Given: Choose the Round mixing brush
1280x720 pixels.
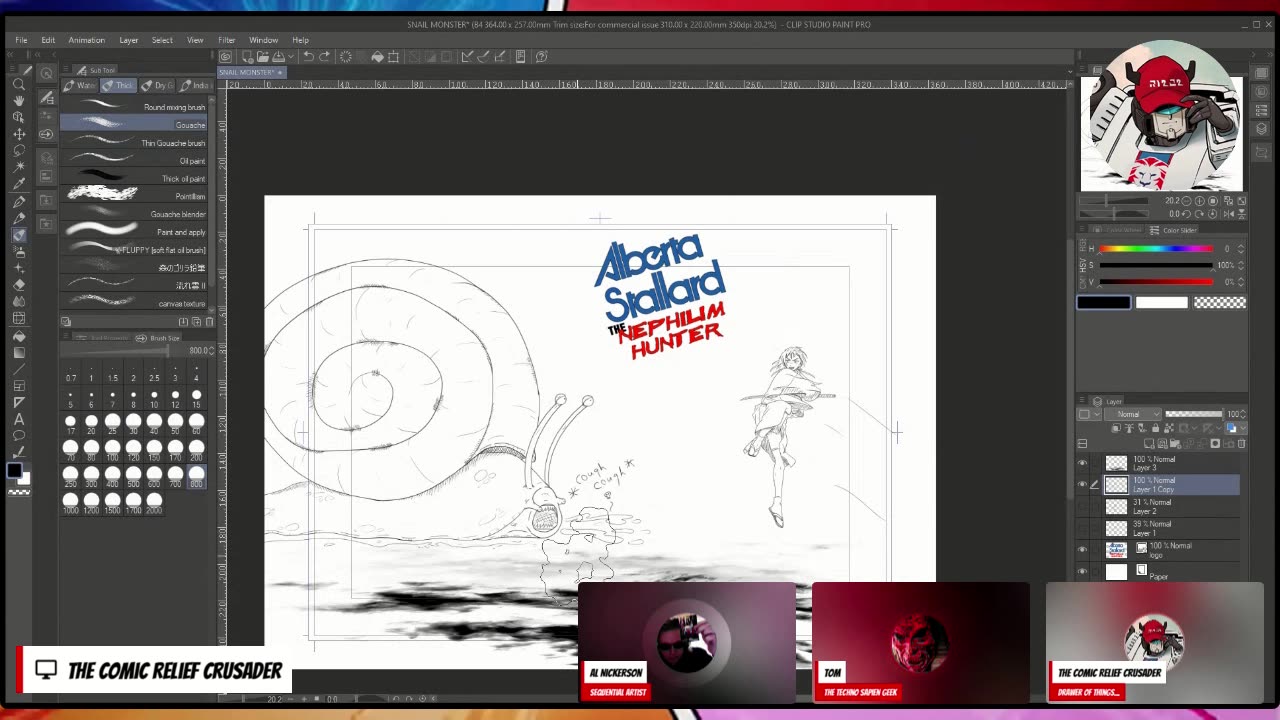Looking at the screenshot, I should pos(135,107).
